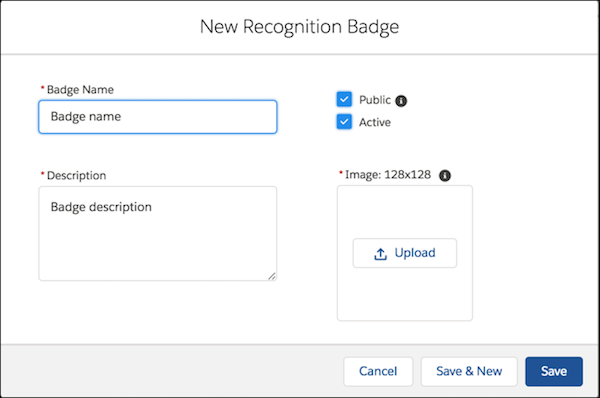The width and height of the screenshot is (600, 398).
Task: Grab the Description textarea resize handle
Action: pyautogui.click(x=272, y=276)
